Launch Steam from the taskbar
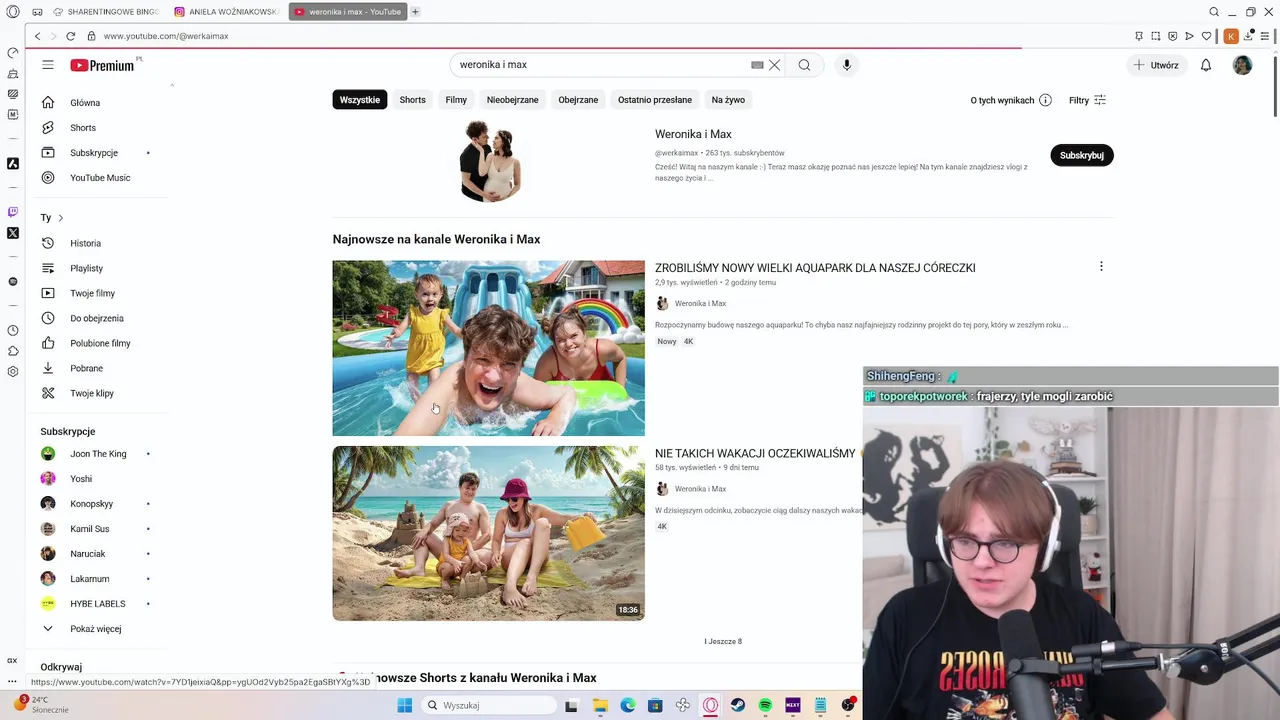The height and width of the screenshot is (720, 1280). click(x=738, y=705)
